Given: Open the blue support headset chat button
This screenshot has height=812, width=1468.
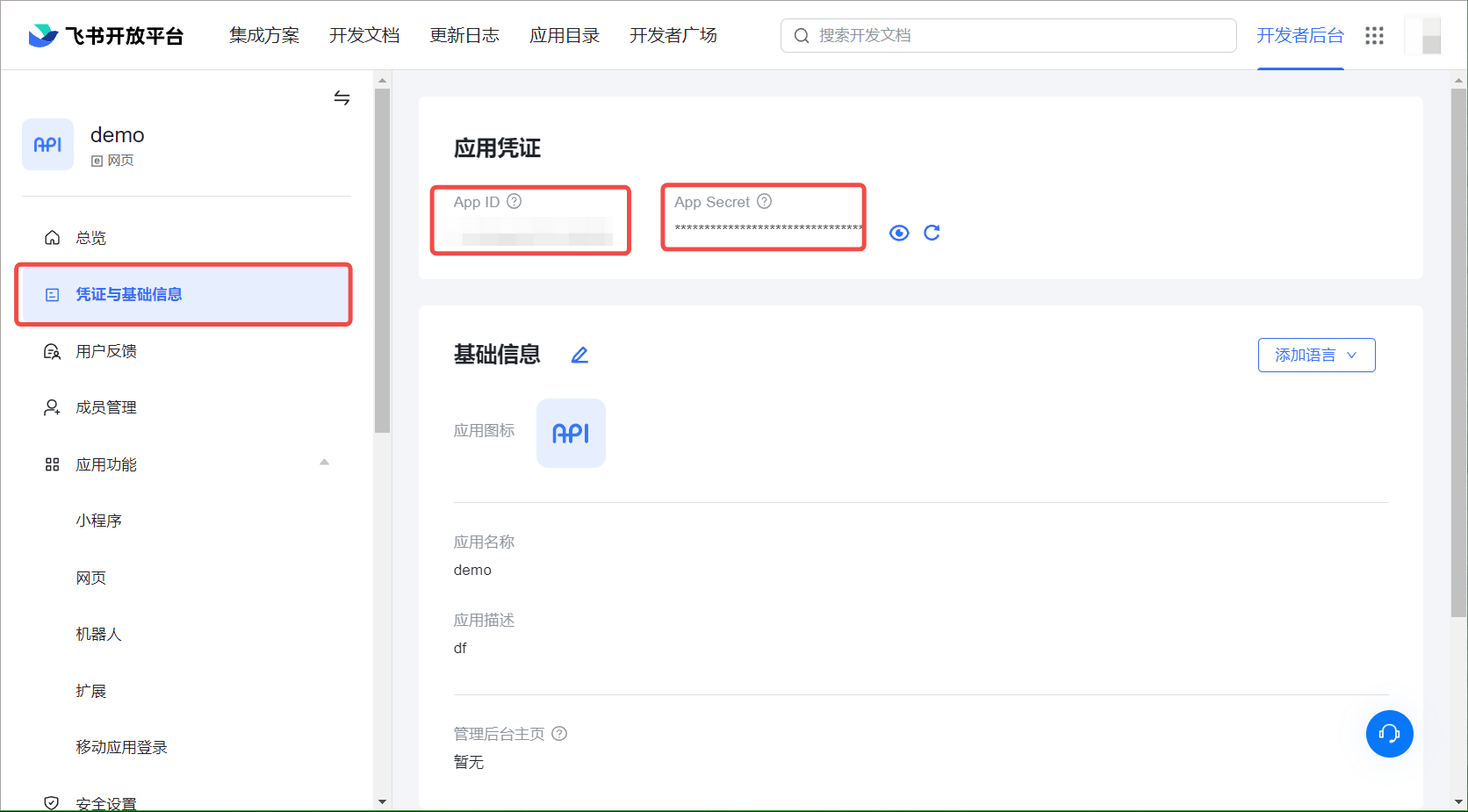Looking at the screenshot, I should click(x=1389, y=734).
